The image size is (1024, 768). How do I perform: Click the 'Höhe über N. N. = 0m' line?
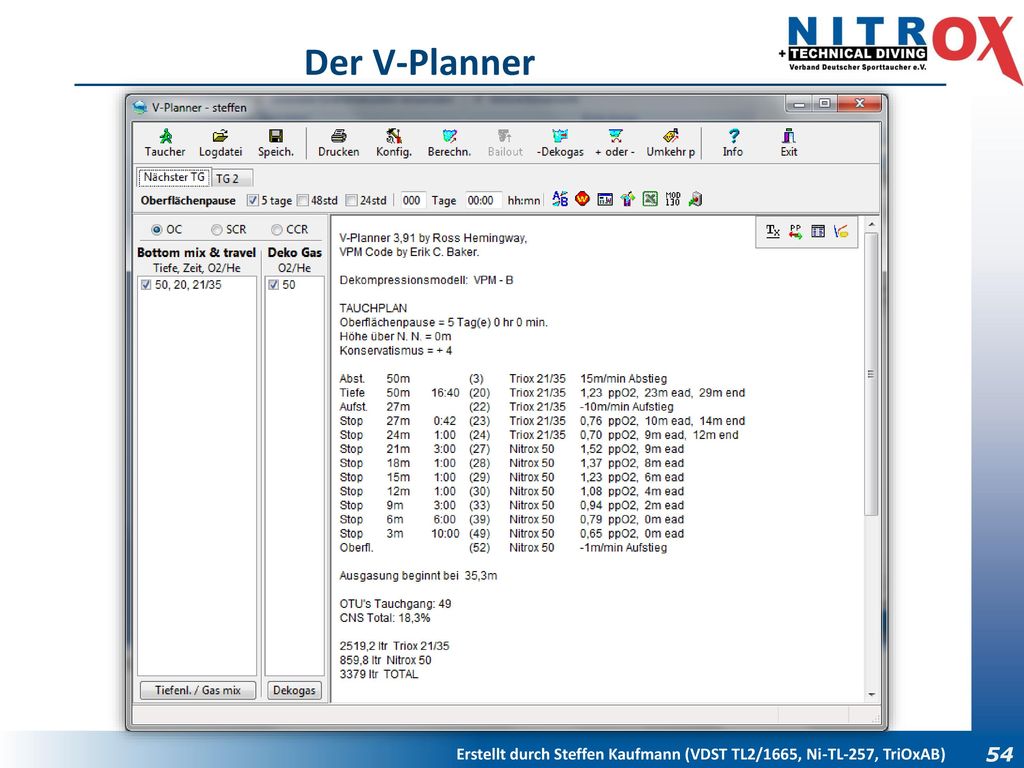click(395, 336)
